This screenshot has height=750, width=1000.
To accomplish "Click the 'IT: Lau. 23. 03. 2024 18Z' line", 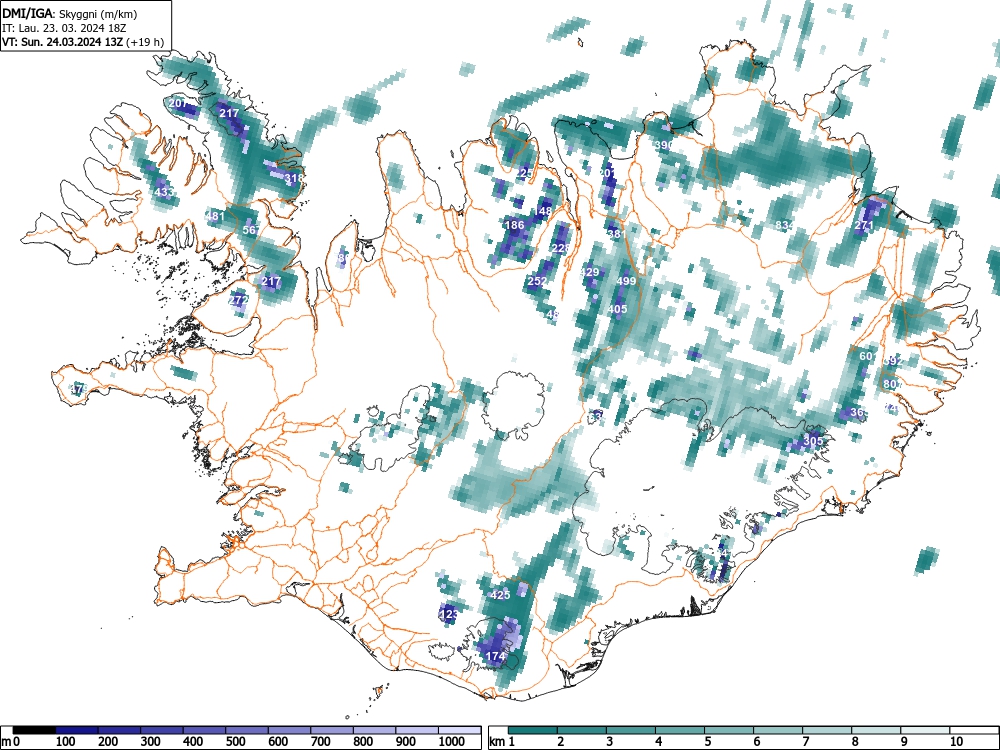I will 64,28.
